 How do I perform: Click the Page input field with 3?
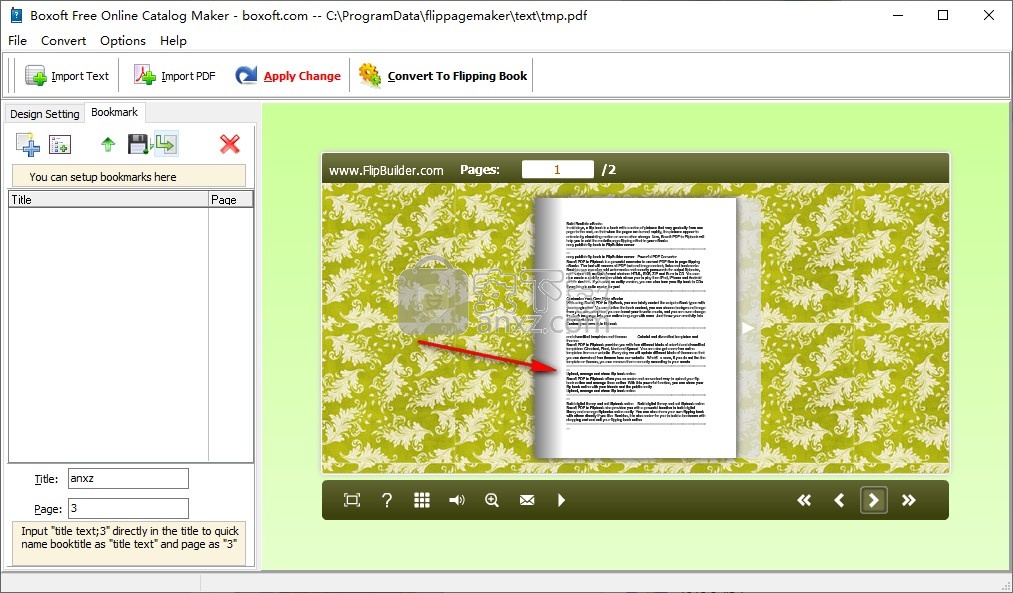[128, 508]
